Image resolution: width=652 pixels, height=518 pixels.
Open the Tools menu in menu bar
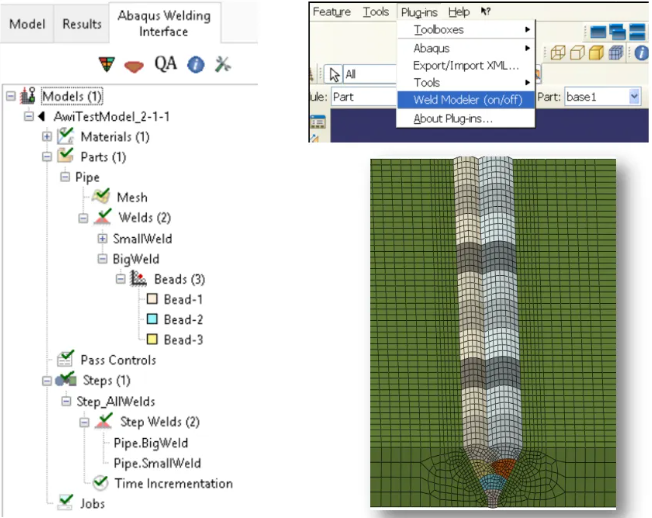click(375, 12)
